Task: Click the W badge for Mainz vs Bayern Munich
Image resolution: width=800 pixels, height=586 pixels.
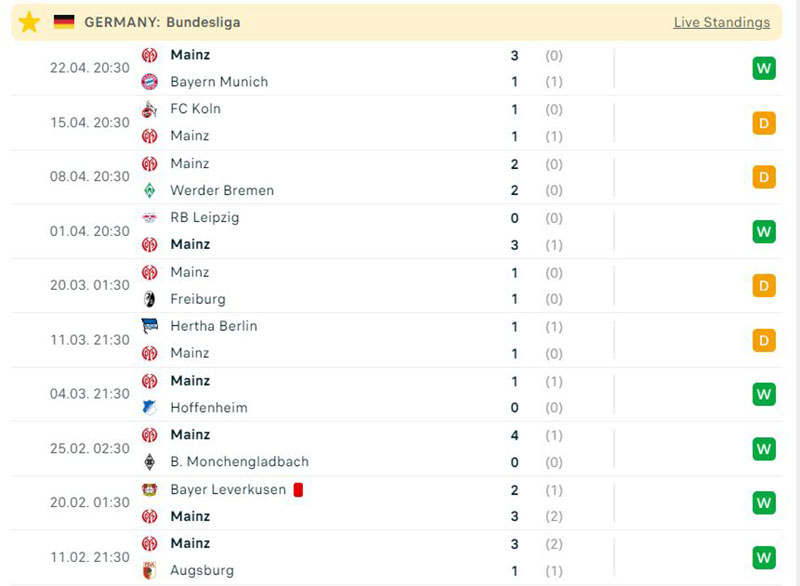Action: tap(764, 68)
